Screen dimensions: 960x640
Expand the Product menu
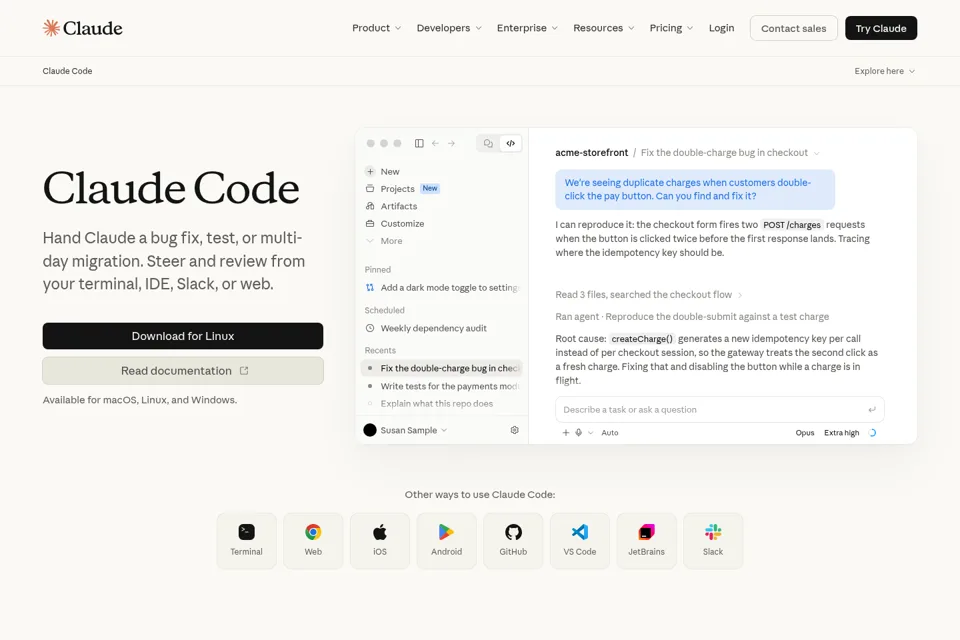pyautogui.click(x=376, y=28)
